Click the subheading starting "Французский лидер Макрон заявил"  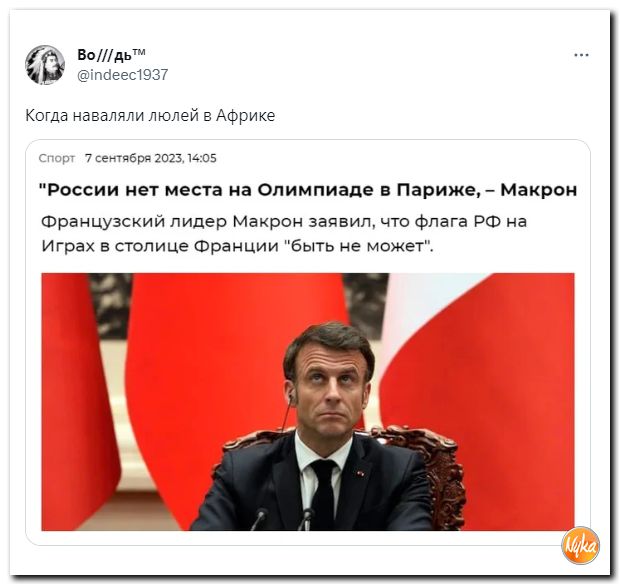click(x=284, y=234)
